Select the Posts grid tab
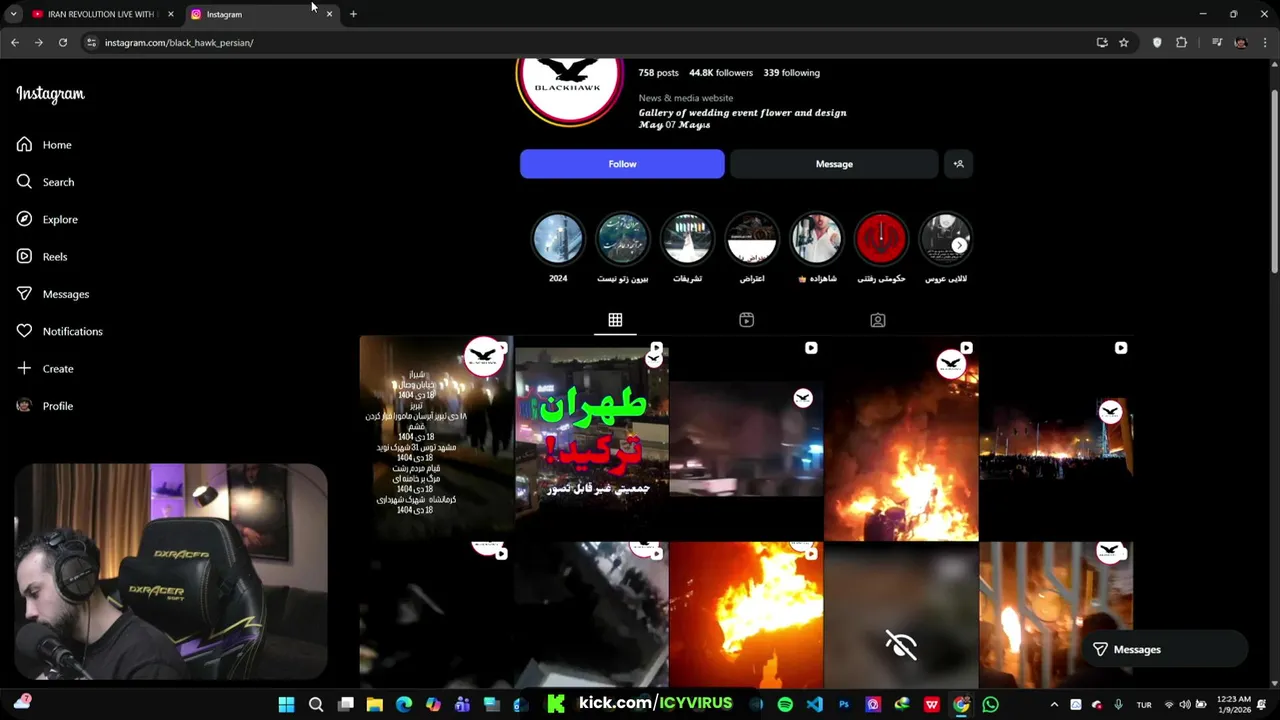The image size is (1280, 720). pyautogui.click(x=615, y=320)
